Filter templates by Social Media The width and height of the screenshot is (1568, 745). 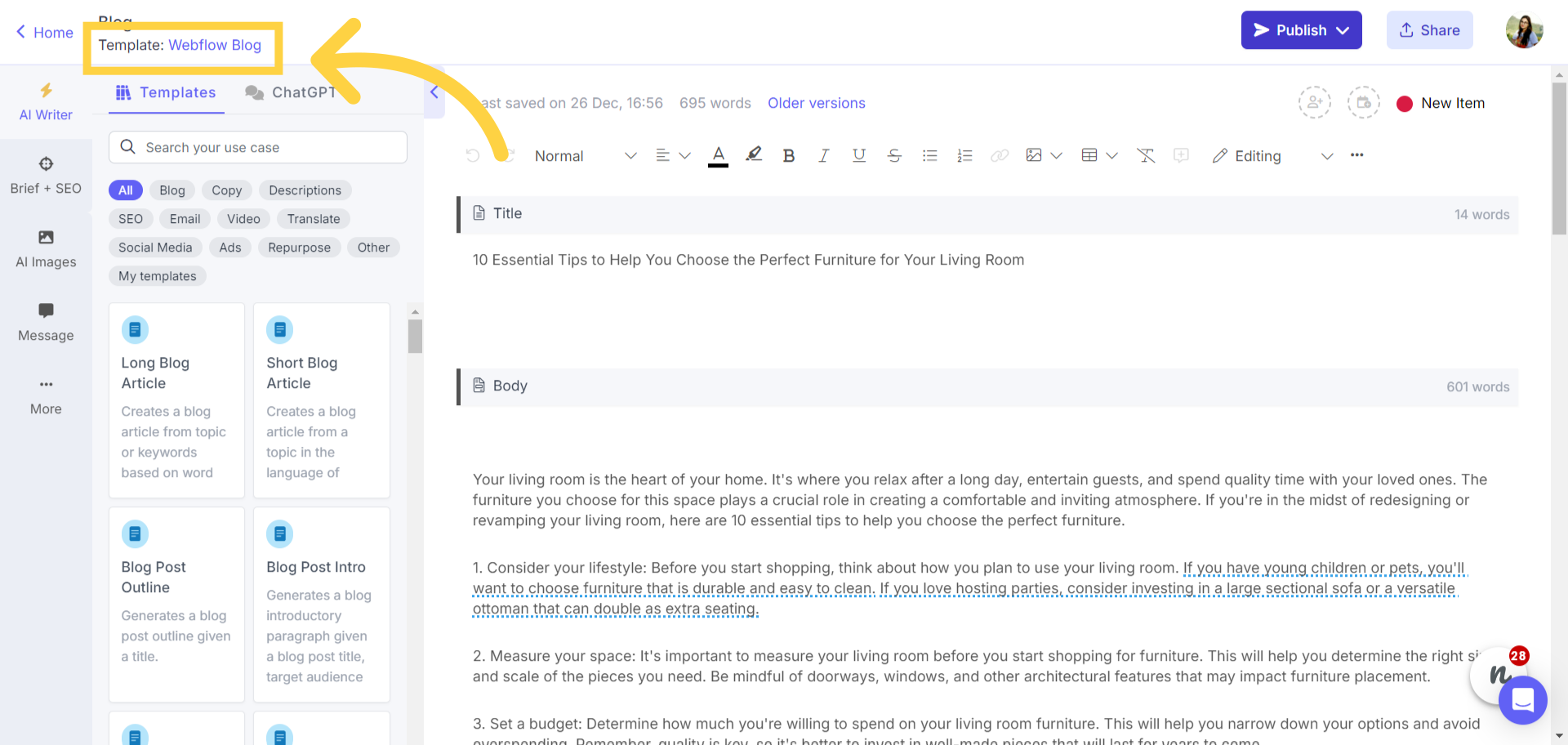[x=155, y=248]
